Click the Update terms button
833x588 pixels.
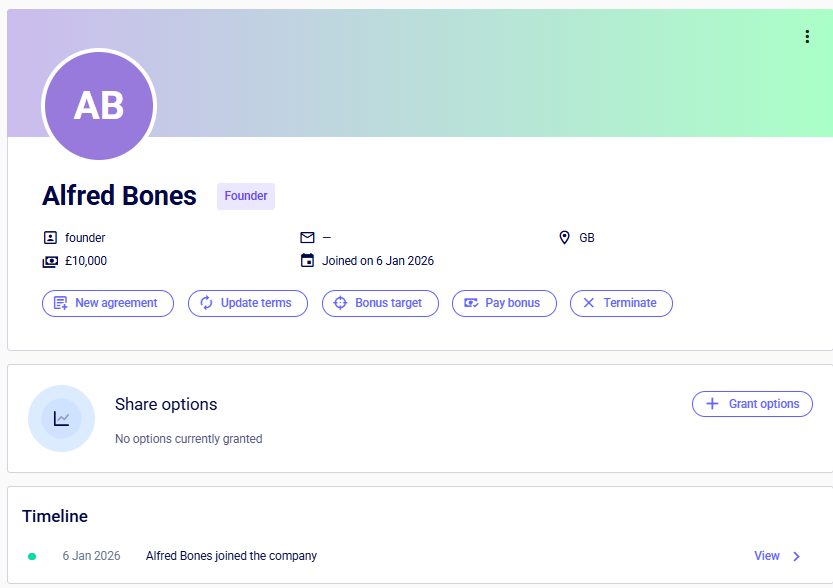(x=247, y=303)
